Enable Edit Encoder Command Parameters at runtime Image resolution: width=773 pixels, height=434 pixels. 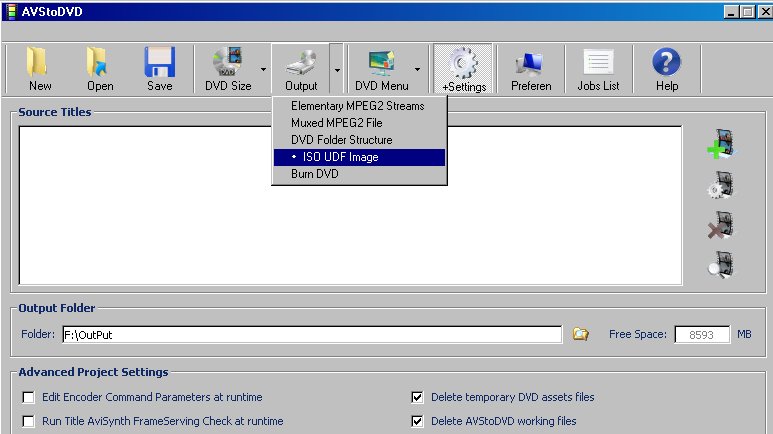click(29, 397)
